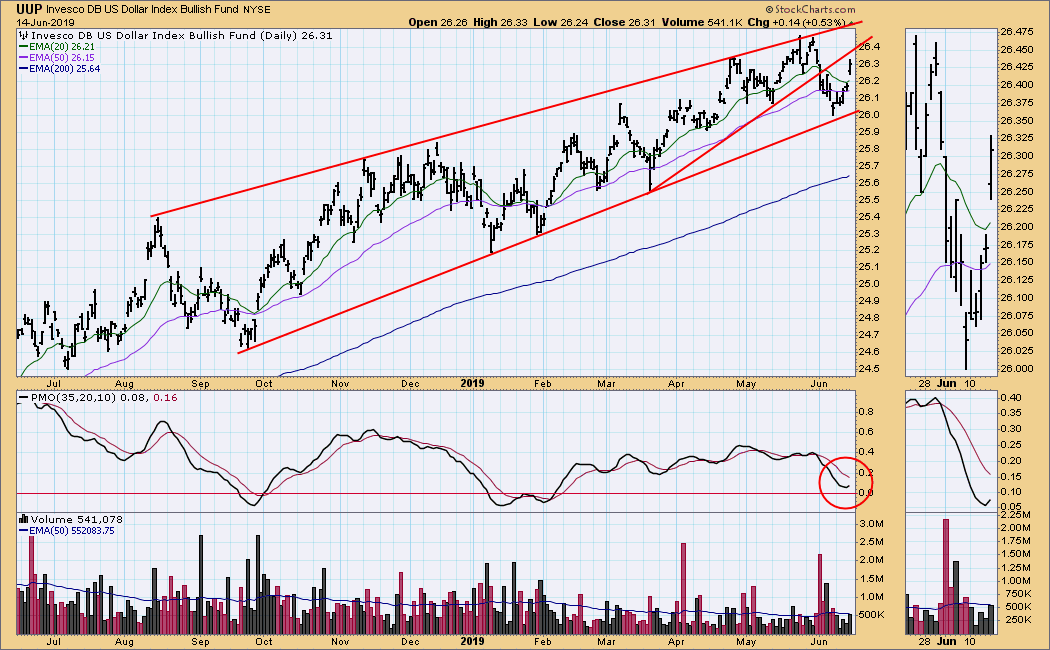This screenshot has width=1050, height=650.
Task: Click 'Dec' on the volume panel's date axis
Action: (410, 642)
